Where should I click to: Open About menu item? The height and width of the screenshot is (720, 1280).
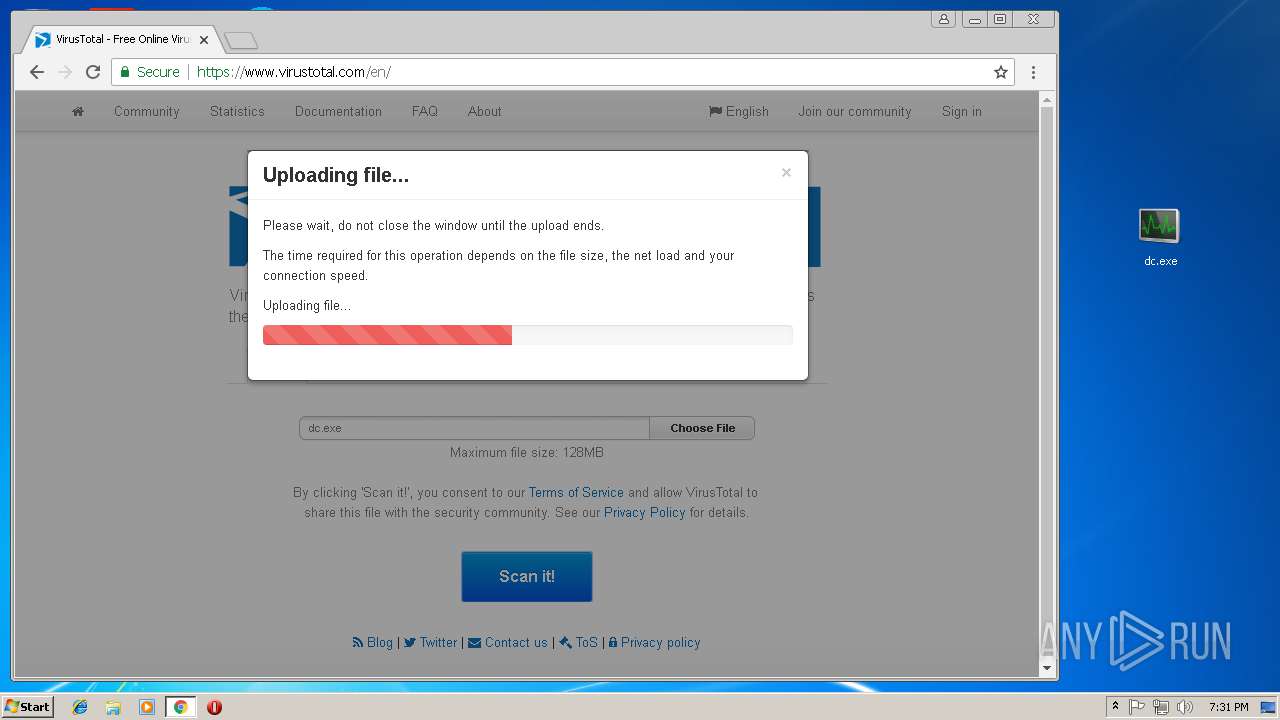(485, 111)
